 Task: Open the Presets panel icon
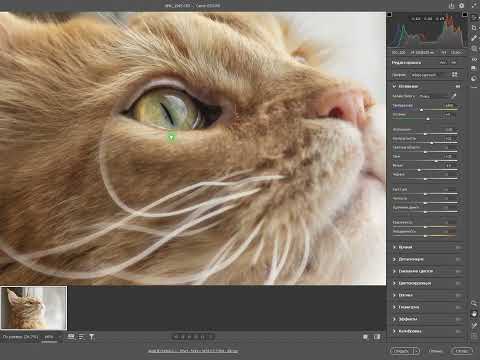pos(474,79)
